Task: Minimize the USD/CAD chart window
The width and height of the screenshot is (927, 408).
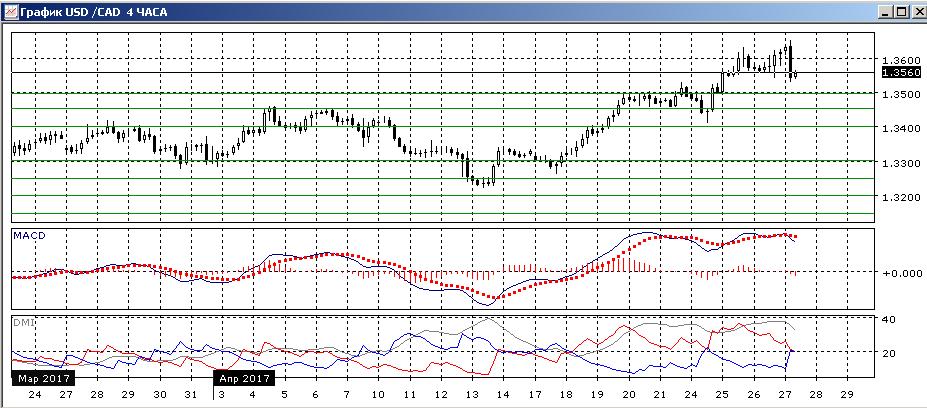Action: (884, 12)
